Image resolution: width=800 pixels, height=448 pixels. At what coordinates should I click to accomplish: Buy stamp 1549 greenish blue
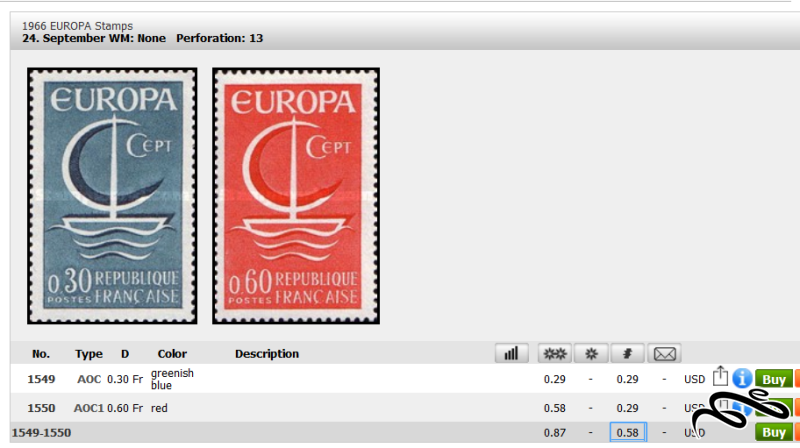click(x=773, y=379)
